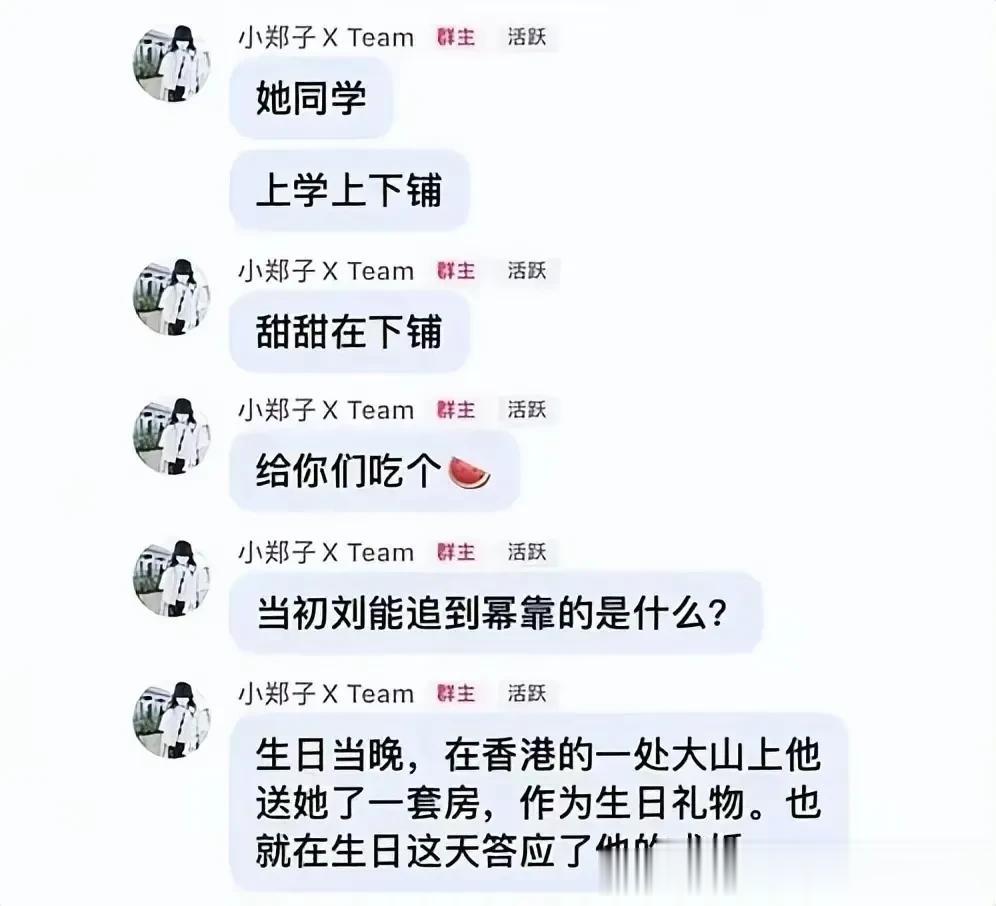Screen dimensions: 996x906
Task: Tap the long 生日当晚 message bubble
Action: (x=539, y=804)
